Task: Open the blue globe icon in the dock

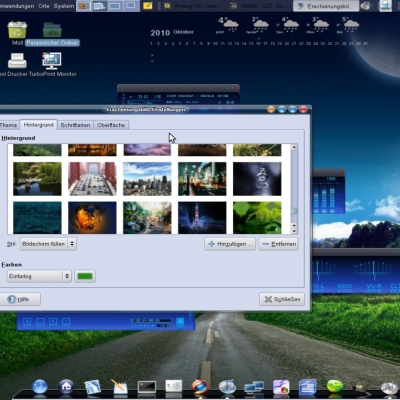Action: (40, 387)
